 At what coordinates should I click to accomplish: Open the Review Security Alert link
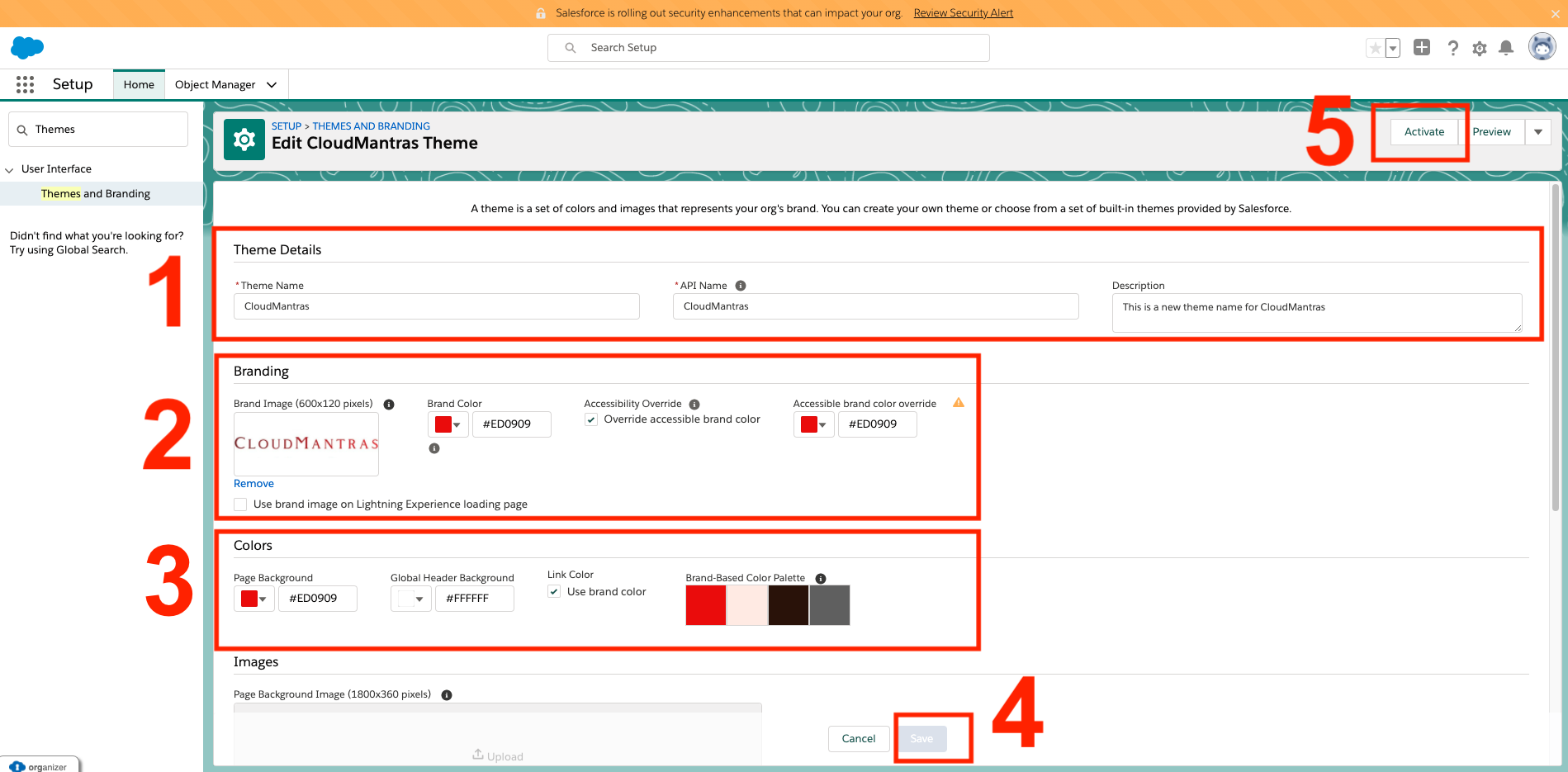(x=963, y=12)
